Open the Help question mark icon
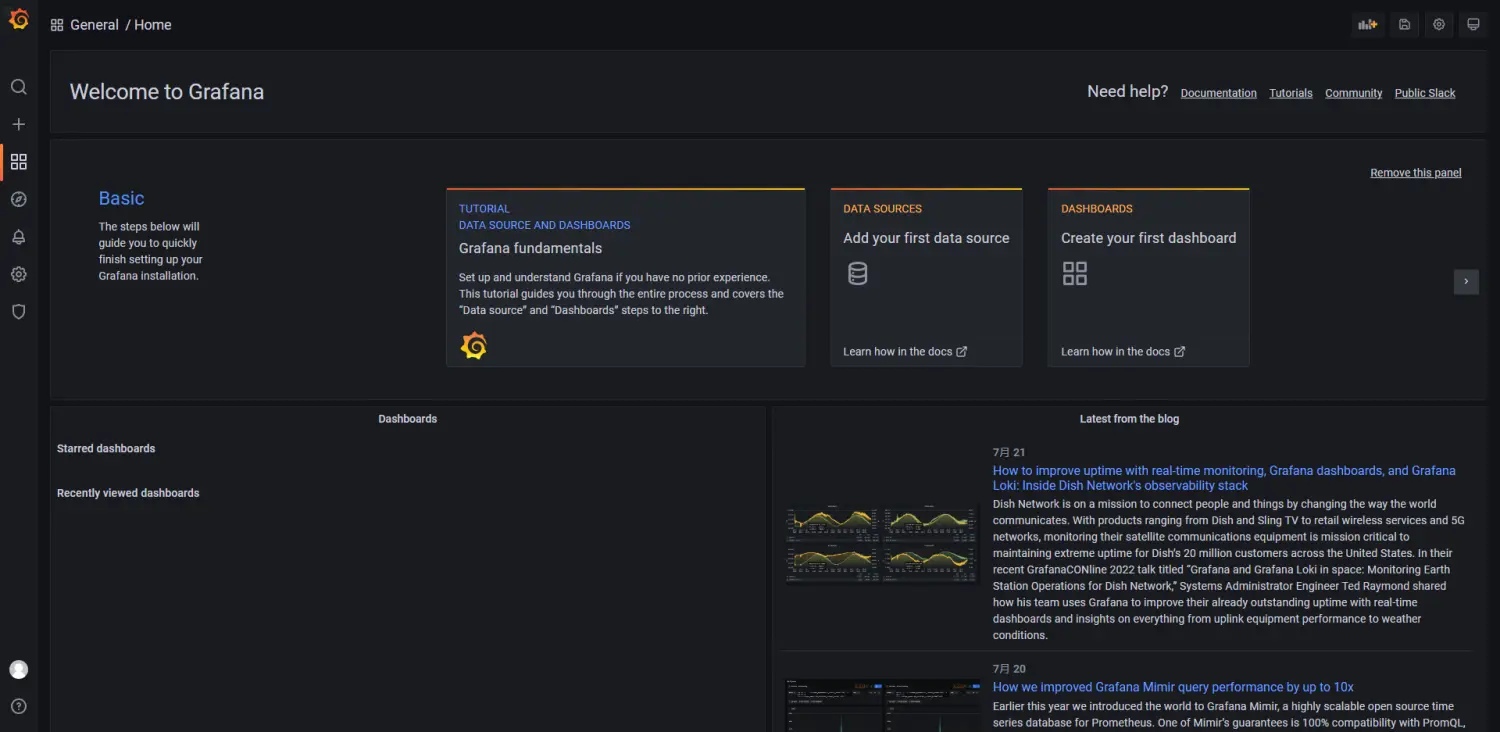The width and height of the screenshot is (1500, 732). tap(18, 705)
